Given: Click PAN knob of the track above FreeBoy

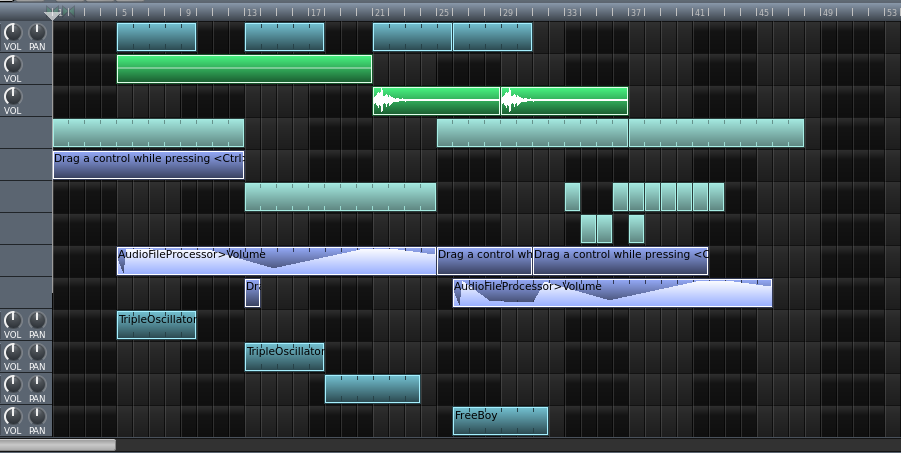Looking at the screenshot, I should [37, 384].
